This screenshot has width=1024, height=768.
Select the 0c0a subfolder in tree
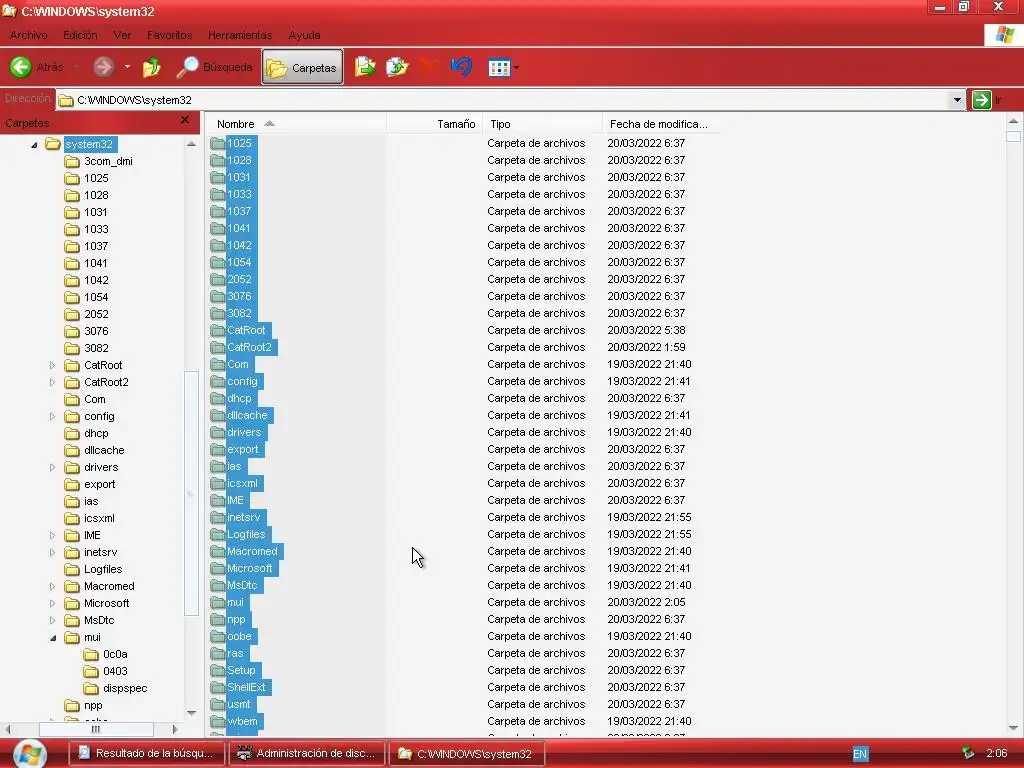pos(115,654)
